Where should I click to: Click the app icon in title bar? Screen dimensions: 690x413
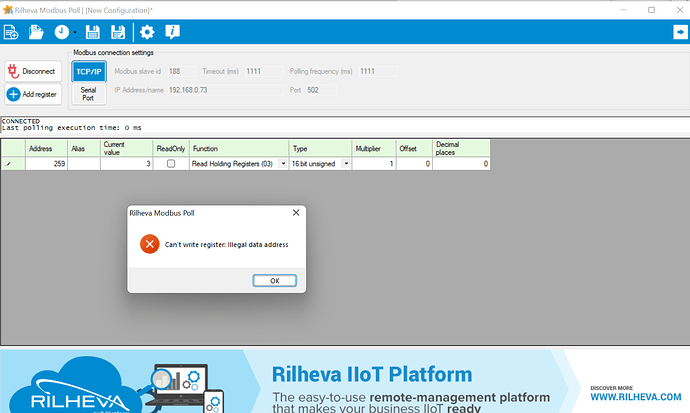(7, 10)
